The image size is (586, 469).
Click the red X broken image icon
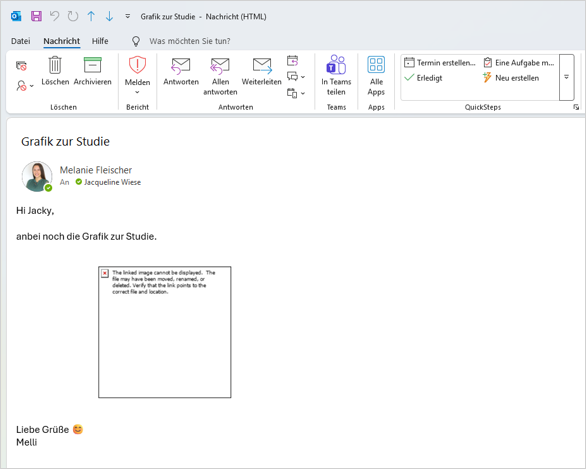tap(105, 274)
